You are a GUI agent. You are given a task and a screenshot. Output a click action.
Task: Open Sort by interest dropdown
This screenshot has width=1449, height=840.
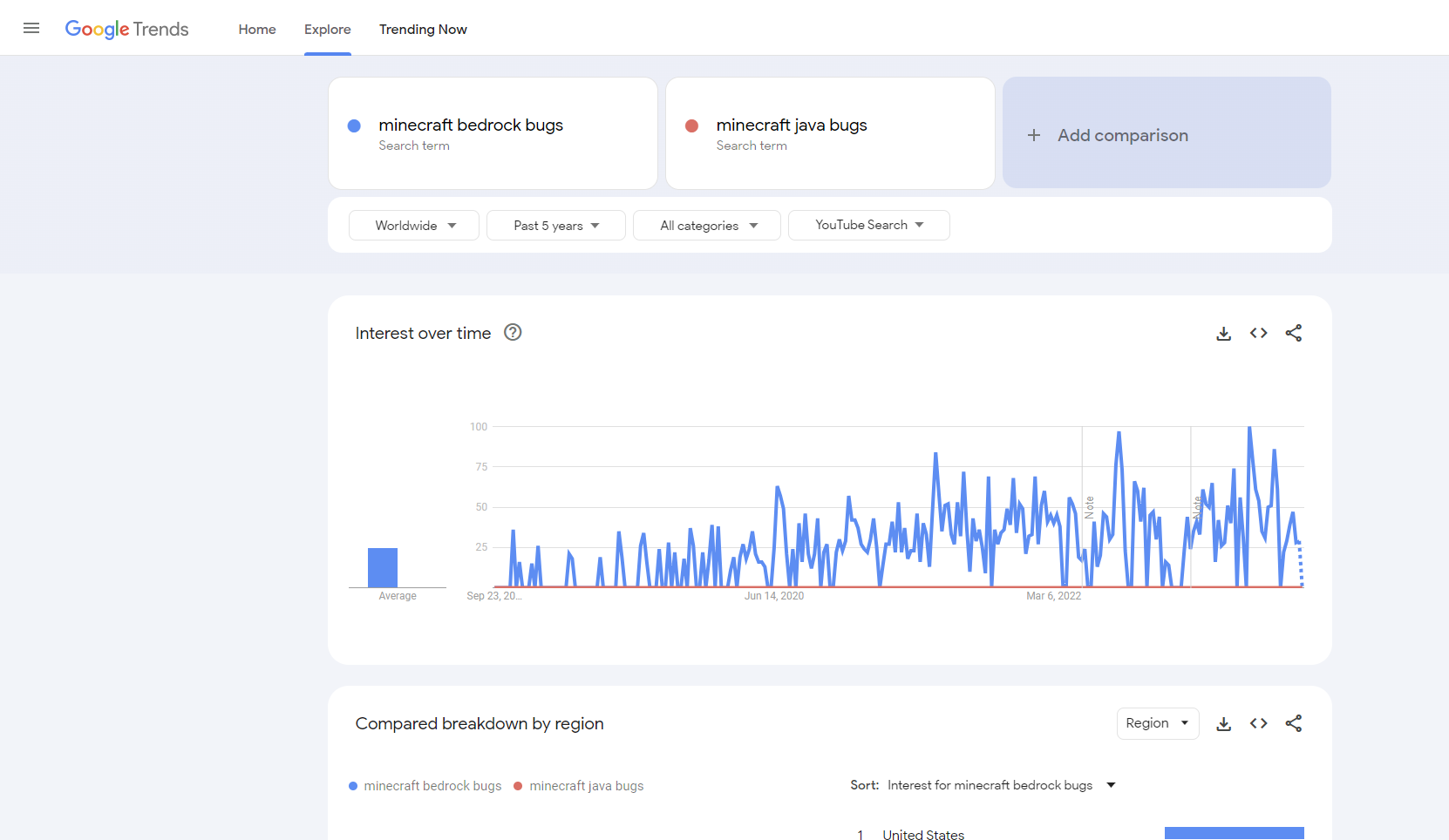(x=1001, y=785)
